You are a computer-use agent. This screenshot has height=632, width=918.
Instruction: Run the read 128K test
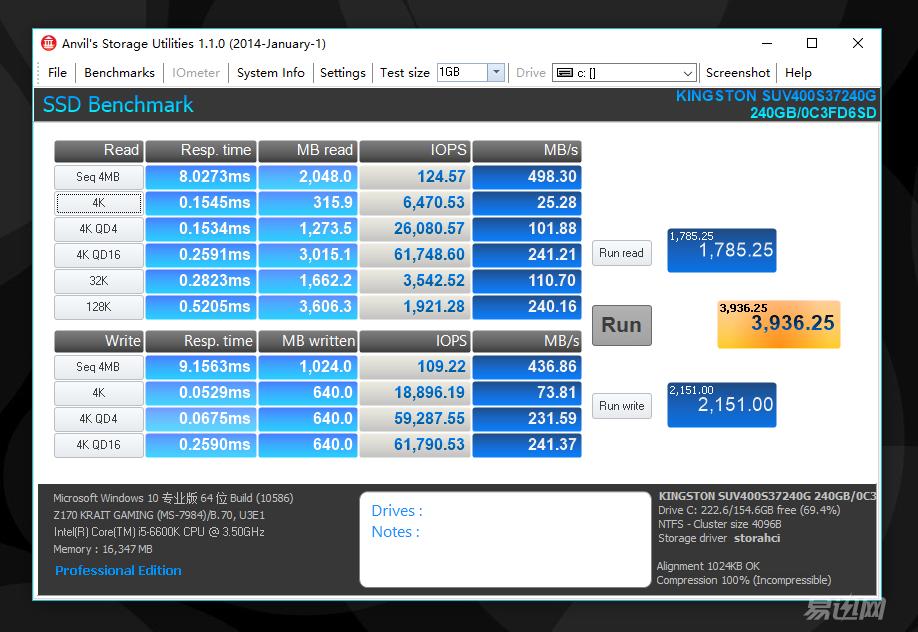pos(98,307)
